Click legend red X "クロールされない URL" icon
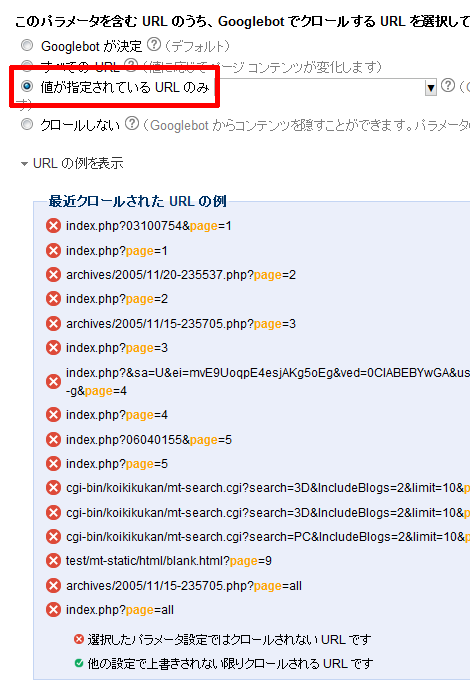 (79, 640)
